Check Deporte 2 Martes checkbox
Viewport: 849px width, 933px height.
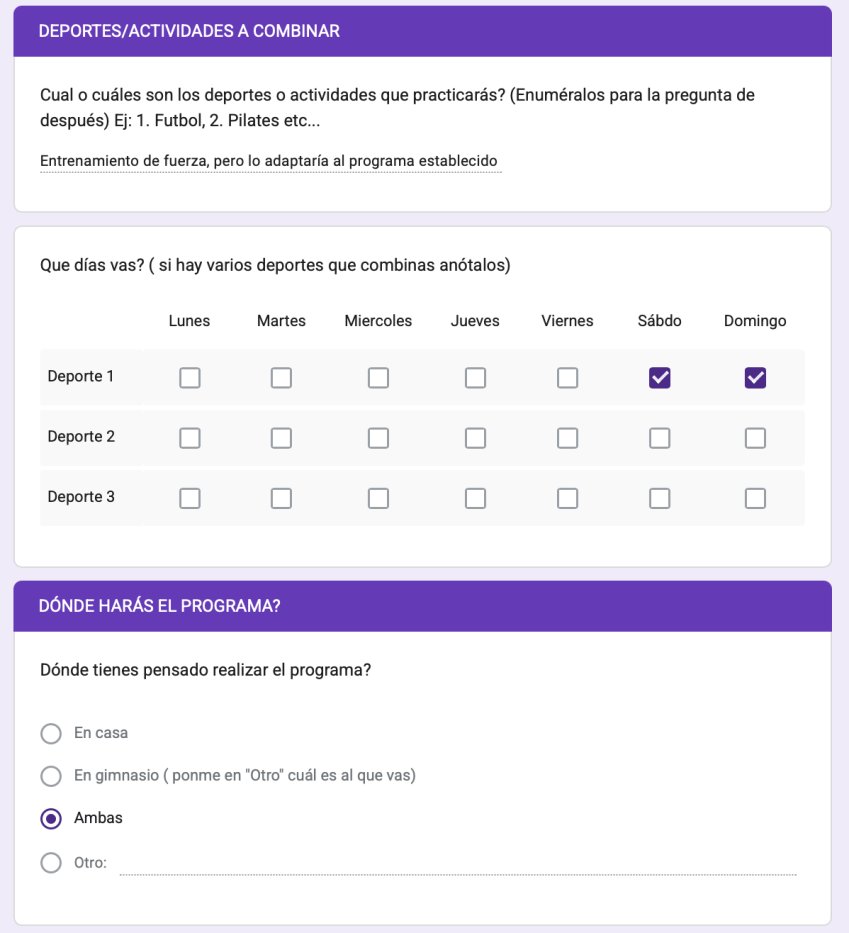point(281,438)
